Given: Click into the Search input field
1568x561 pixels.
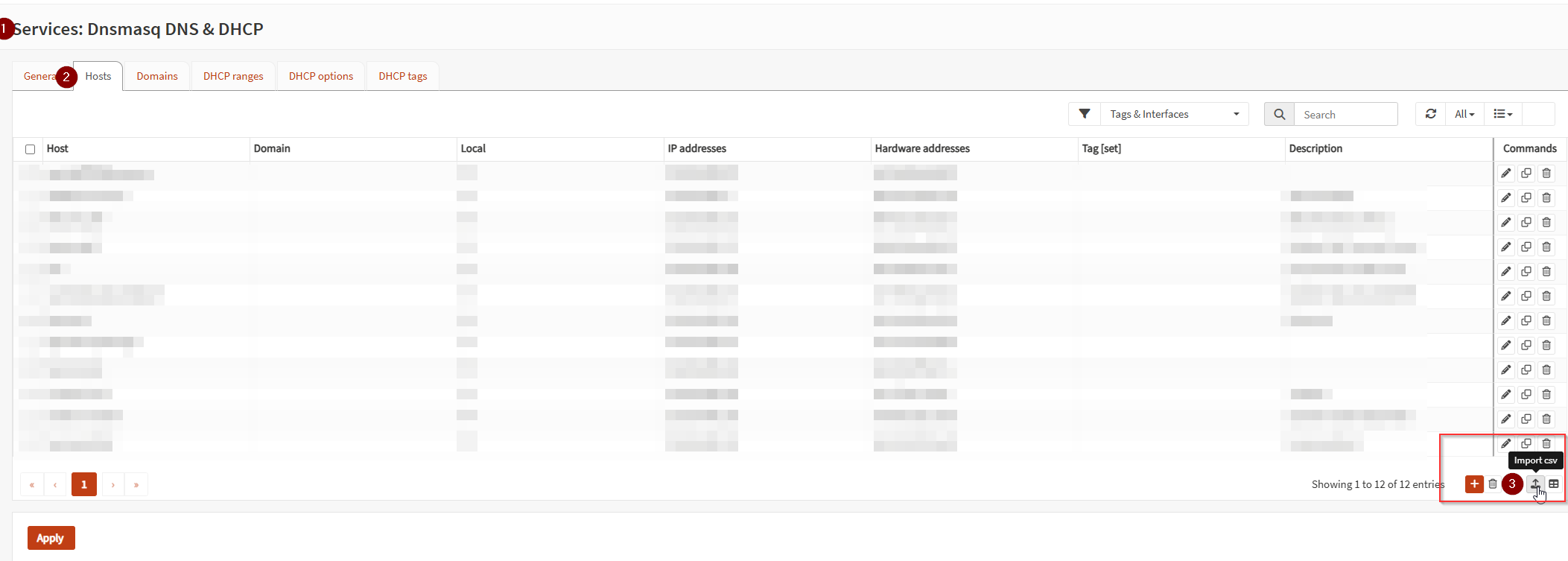Looking at the screenshot, I should click(x=1345, y=115).
